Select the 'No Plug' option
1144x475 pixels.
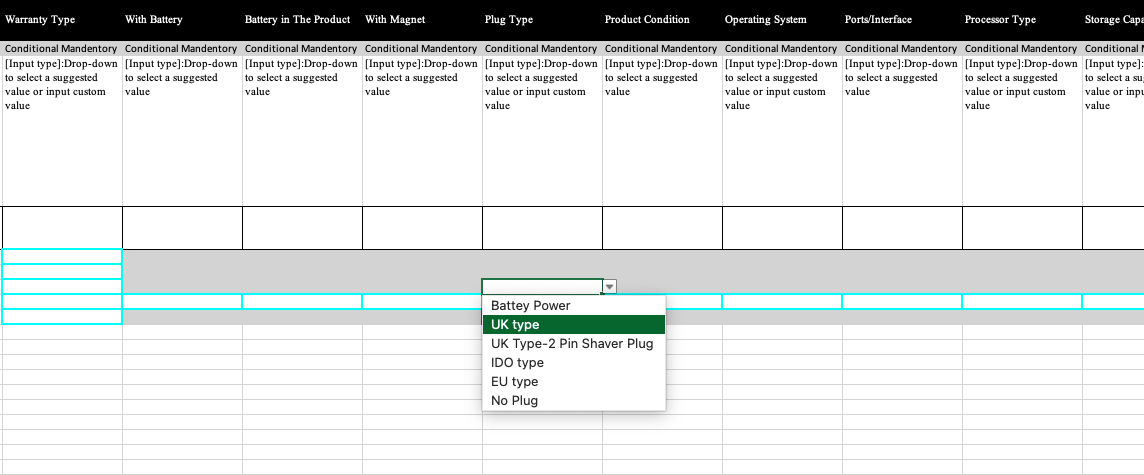(514, 401)
